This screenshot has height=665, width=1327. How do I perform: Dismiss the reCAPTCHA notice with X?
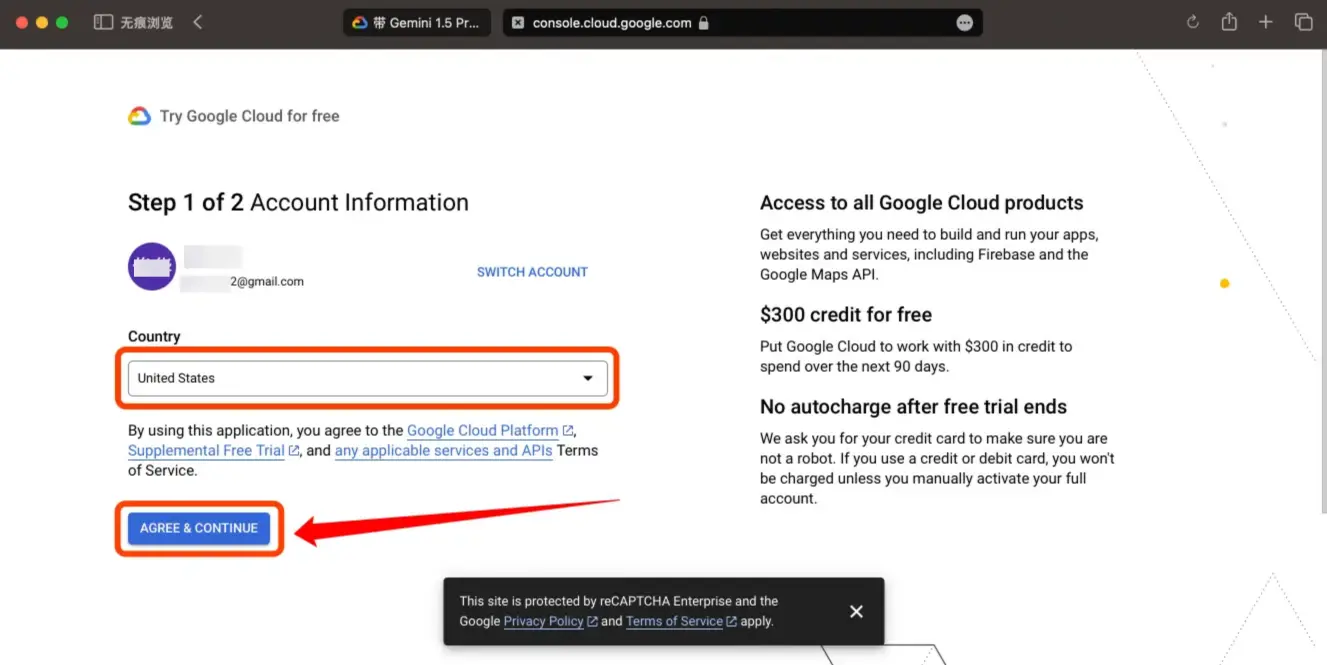(x=856, y=611)
